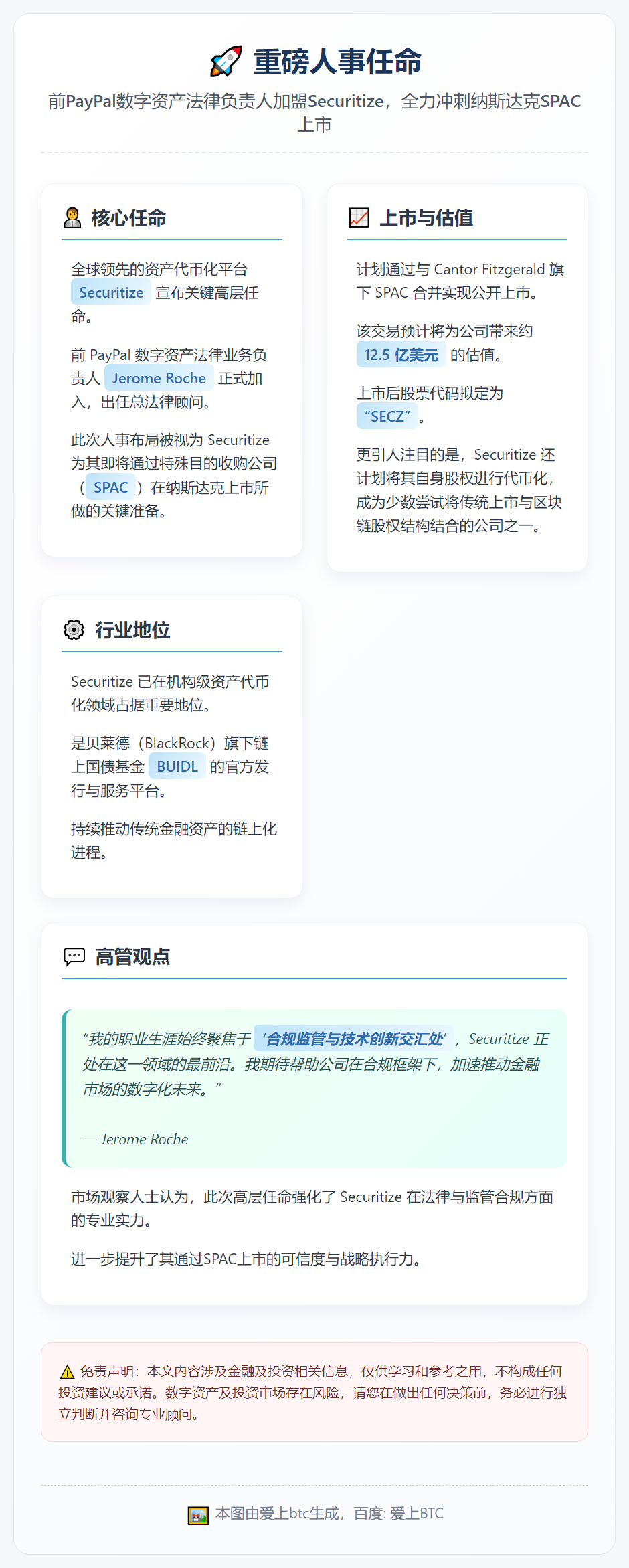The image size is (629, 1568).
Task: Click the text 持续推动传统金融资产的链上化进程
Action: 174,841
